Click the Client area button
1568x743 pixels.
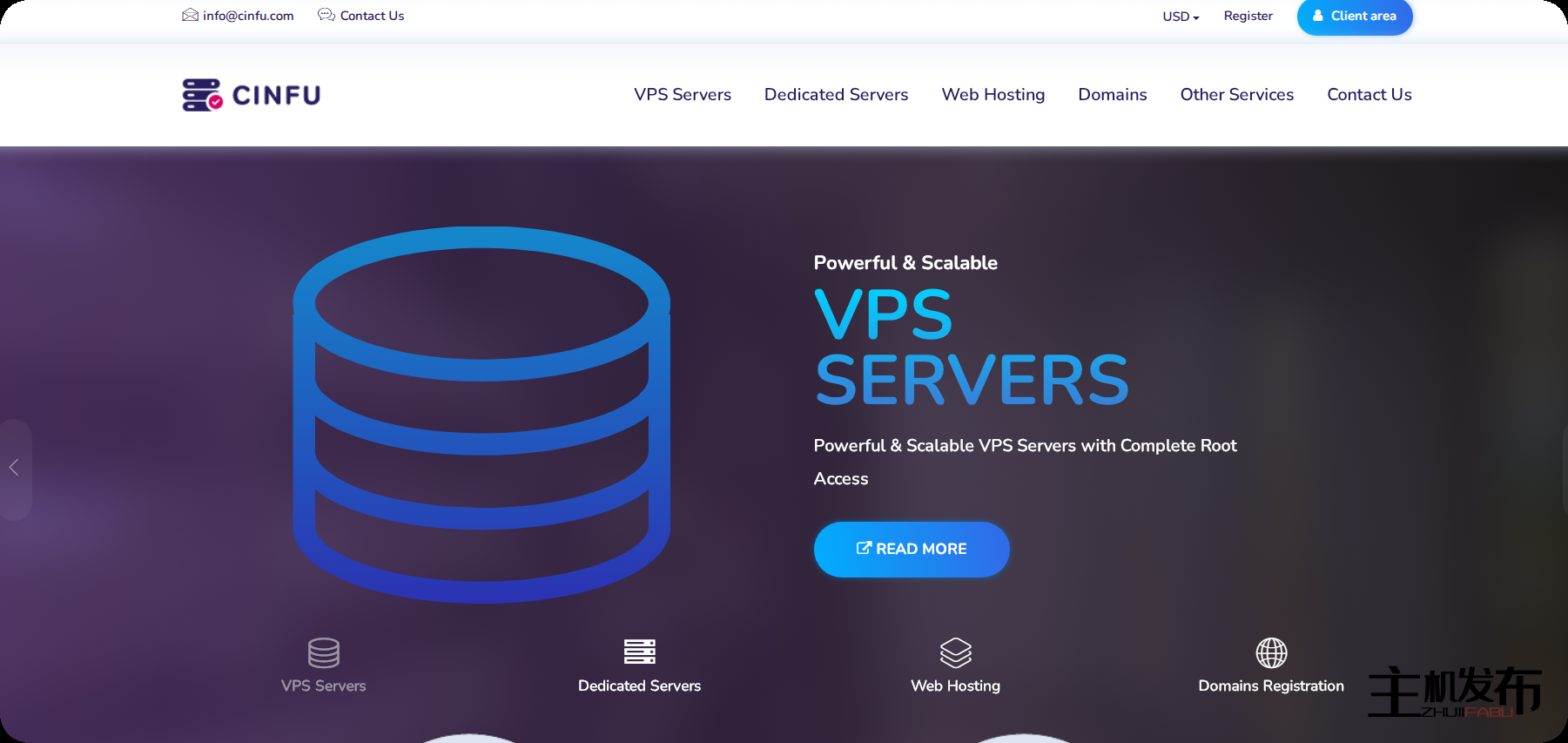(1354, 17)
